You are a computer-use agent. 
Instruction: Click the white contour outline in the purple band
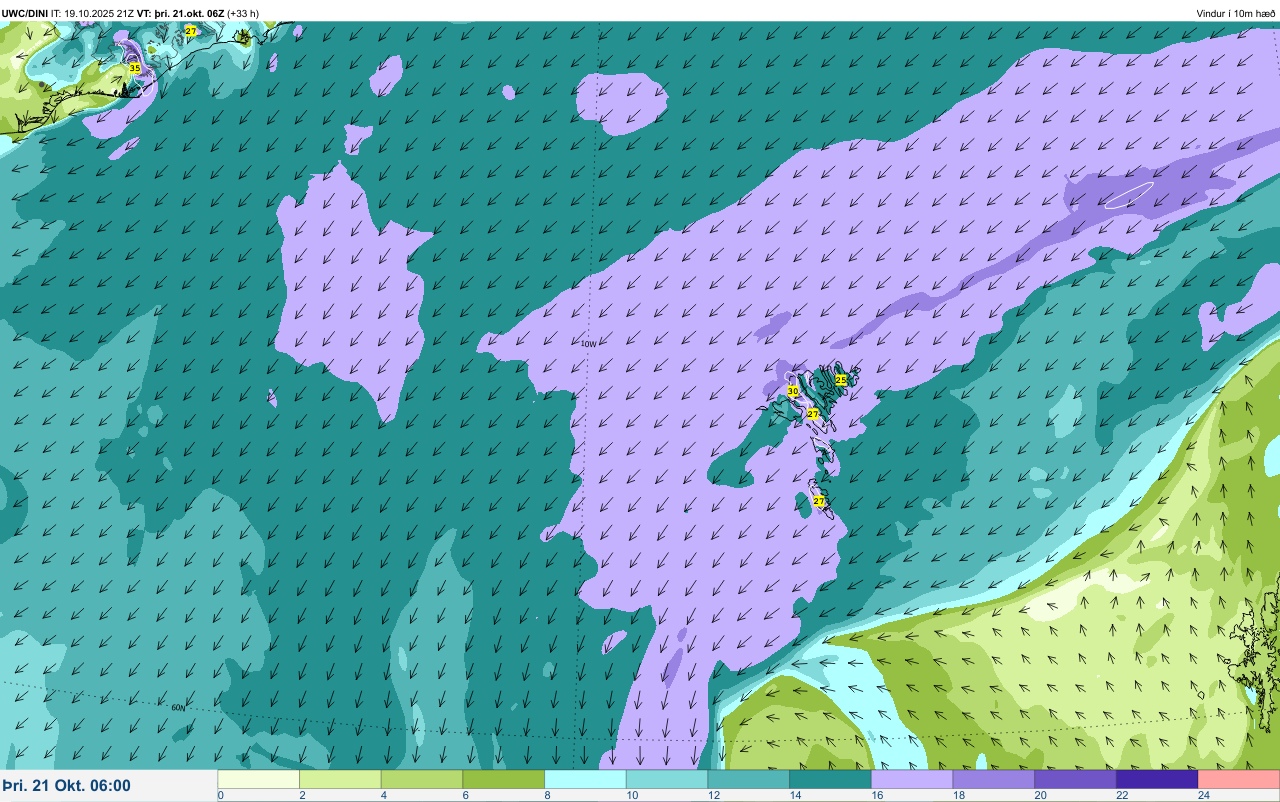pos(1129,194)
